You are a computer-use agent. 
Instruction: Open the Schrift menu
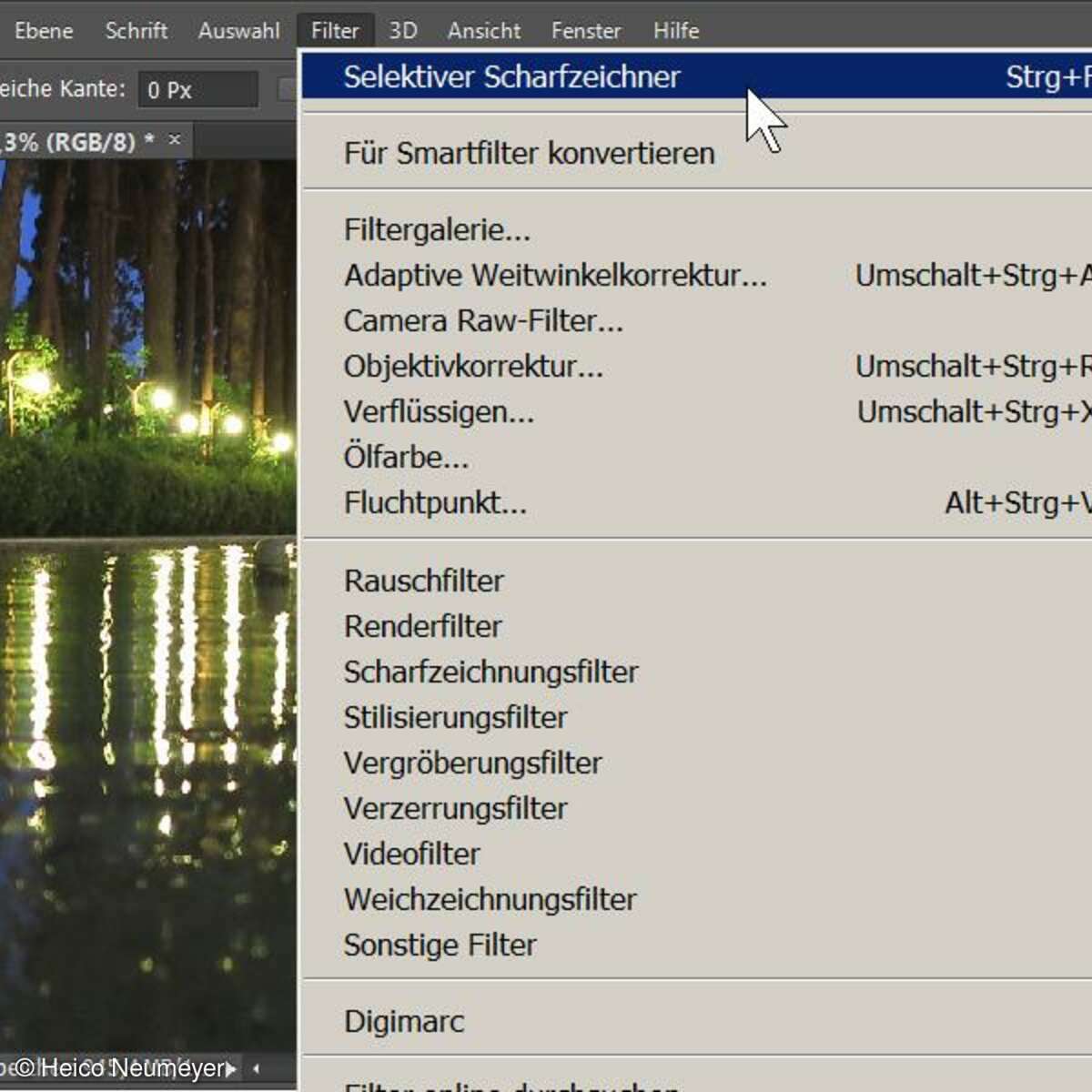click(x=136, y=31)
